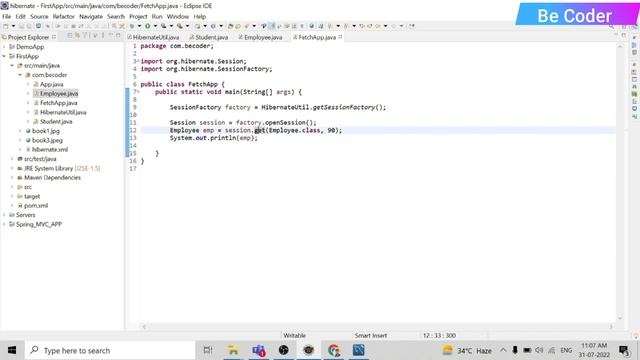Open Google Chrome from taskbar

click(334, 350)
